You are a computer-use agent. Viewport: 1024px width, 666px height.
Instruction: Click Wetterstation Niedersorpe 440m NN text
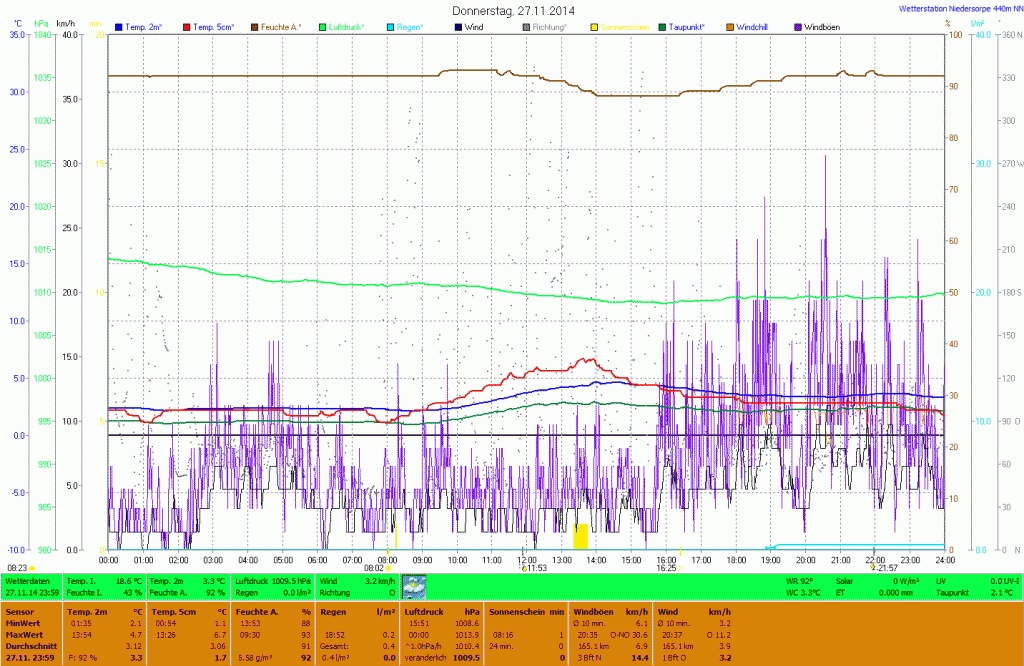957,8
